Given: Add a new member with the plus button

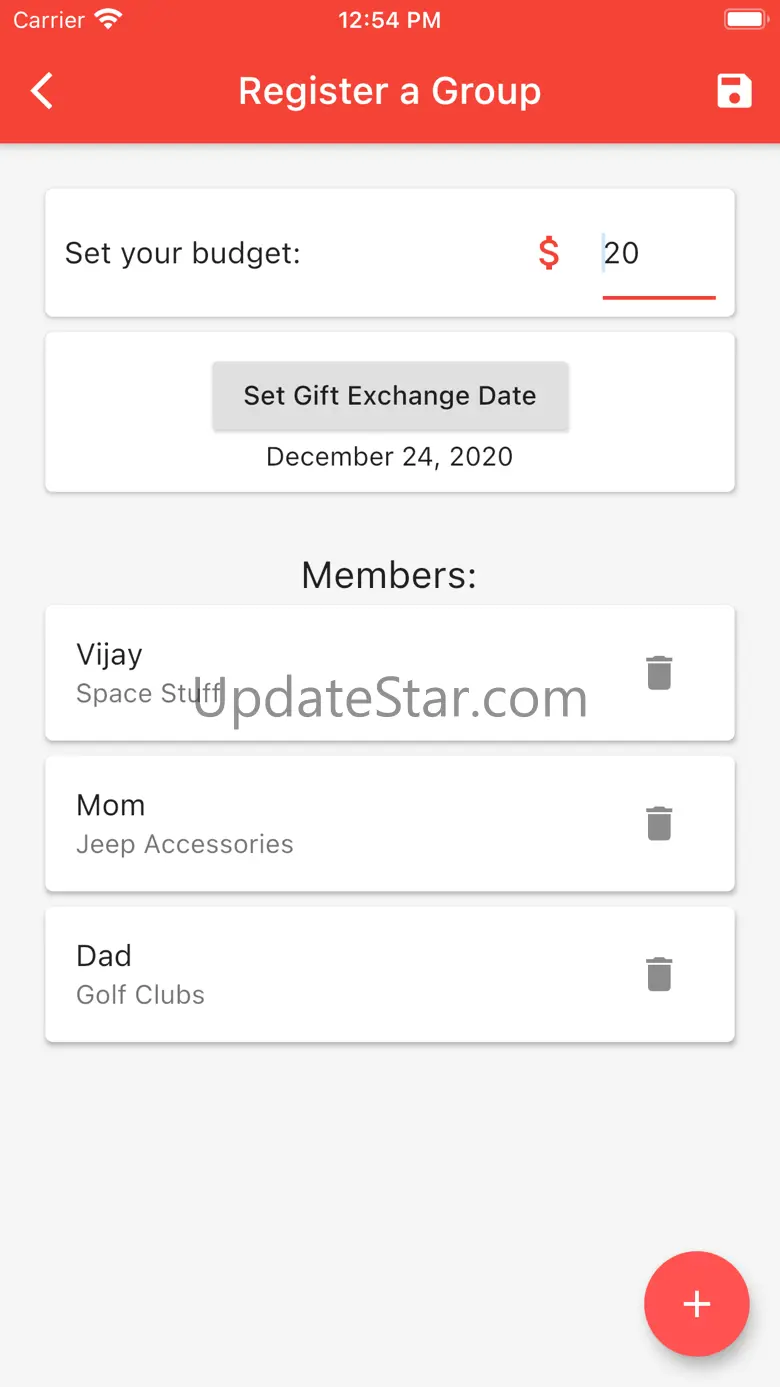Looking at the screenshot, I should click(x=696, y=1304).
